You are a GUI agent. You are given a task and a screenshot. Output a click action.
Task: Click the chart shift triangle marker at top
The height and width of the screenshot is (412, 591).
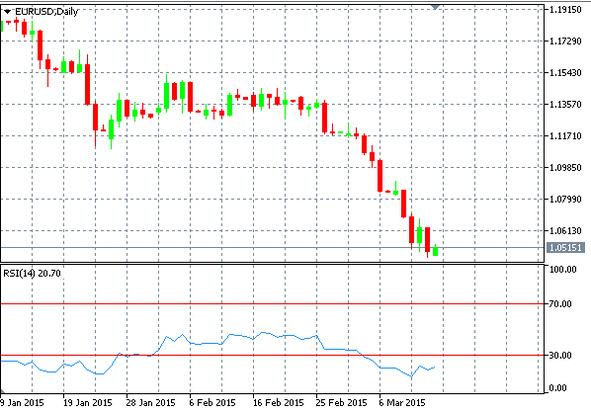coord(436,7)
